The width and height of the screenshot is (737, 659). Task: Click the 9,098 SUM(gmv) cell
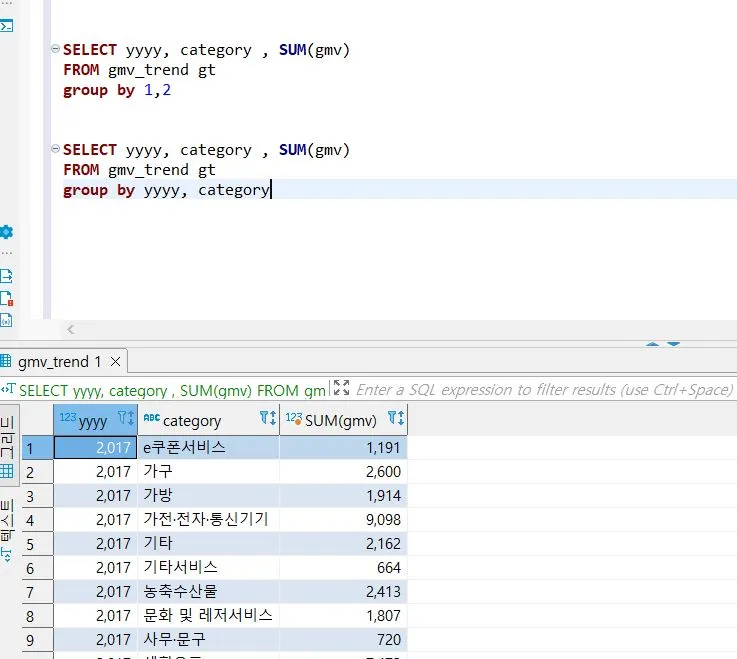click(344, 519)
